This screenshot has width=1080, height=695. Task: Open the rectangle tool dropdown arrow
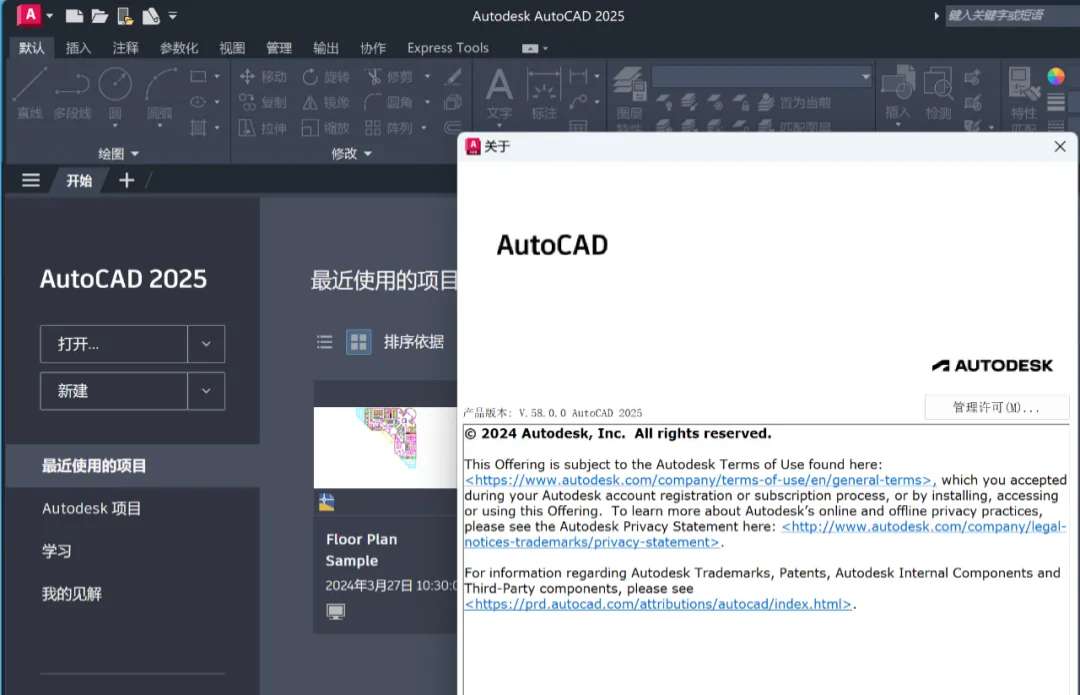[x=217, y=76]
